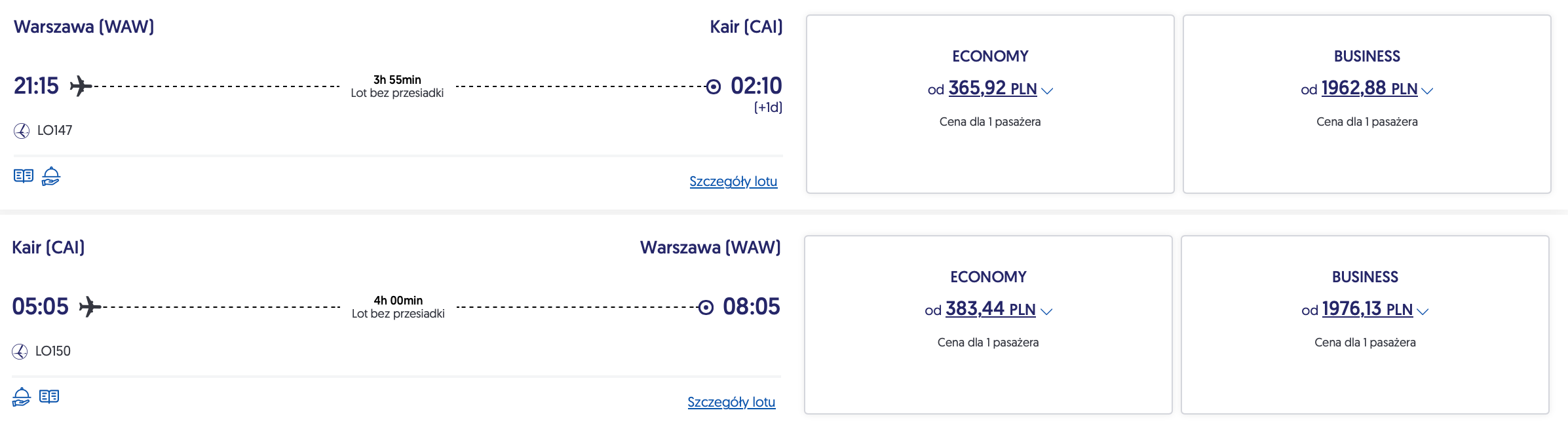Expand the Economy 383,44 PLN fare chevron
This screenshot has width=1568, height=427.
(1046, 312)
